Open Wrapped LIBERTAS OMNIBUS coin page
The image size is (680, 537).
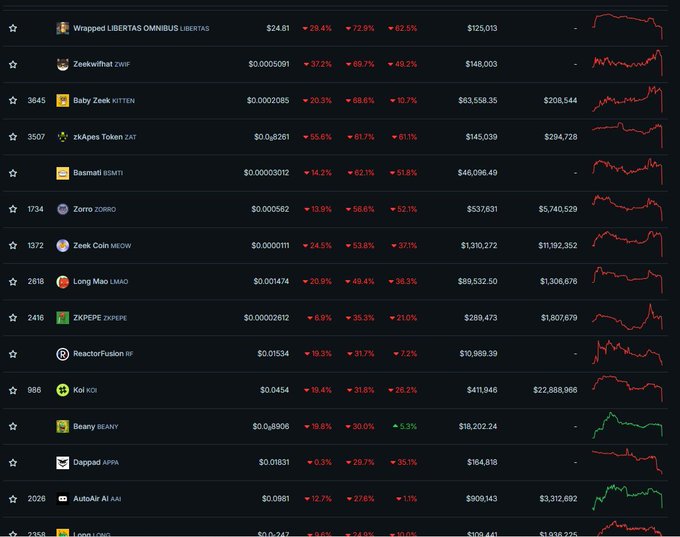pos(141,28)
